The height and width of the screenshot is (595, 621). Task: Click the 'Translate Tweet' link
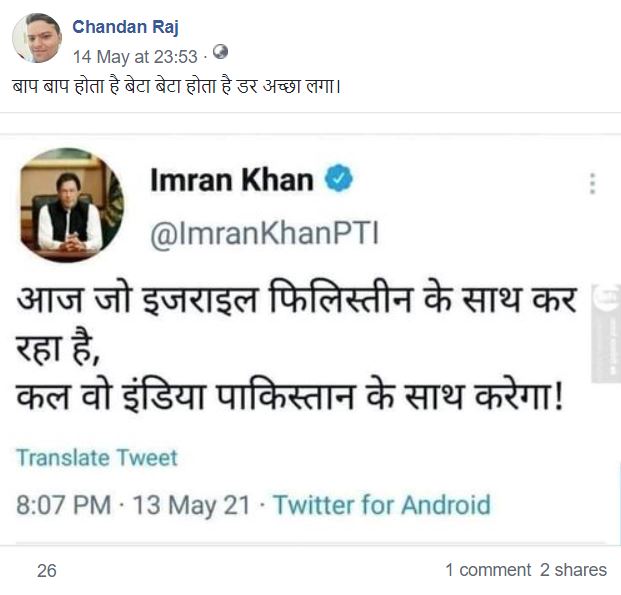click(x=96, y=458)
